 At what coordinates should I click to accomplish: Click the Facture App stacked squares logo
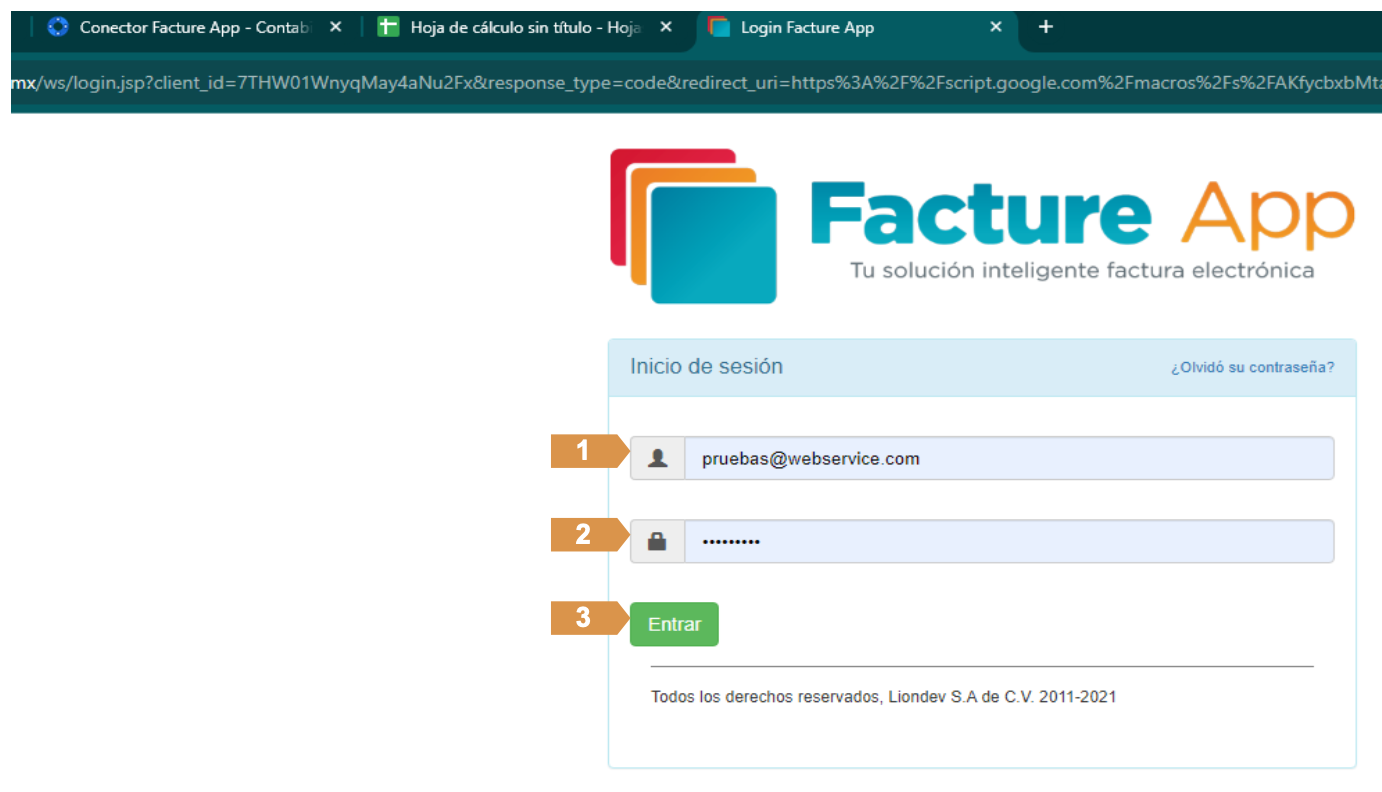click(693, 226)
